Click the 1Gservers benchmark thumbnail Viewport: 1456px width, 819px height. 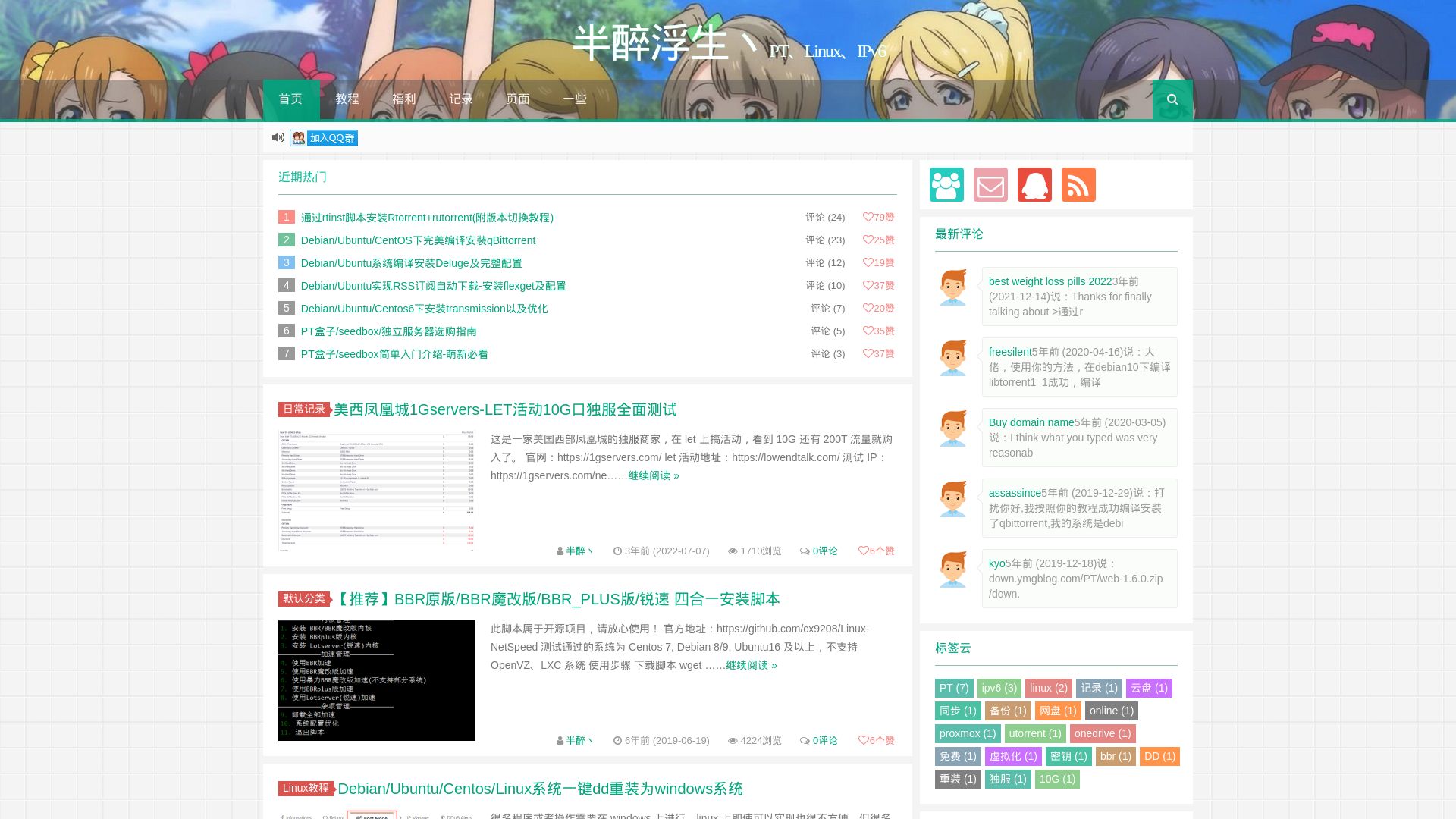pyautogui.click(x=377, y=489)
